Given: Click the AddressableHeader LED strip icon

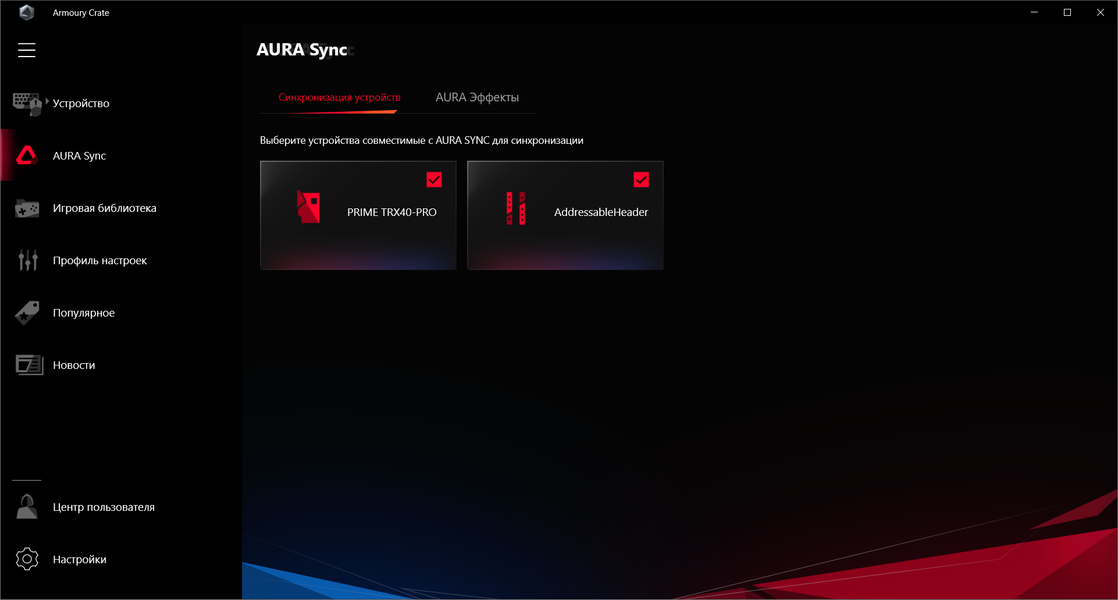Looking at the screenshot, I should point(516,208).
